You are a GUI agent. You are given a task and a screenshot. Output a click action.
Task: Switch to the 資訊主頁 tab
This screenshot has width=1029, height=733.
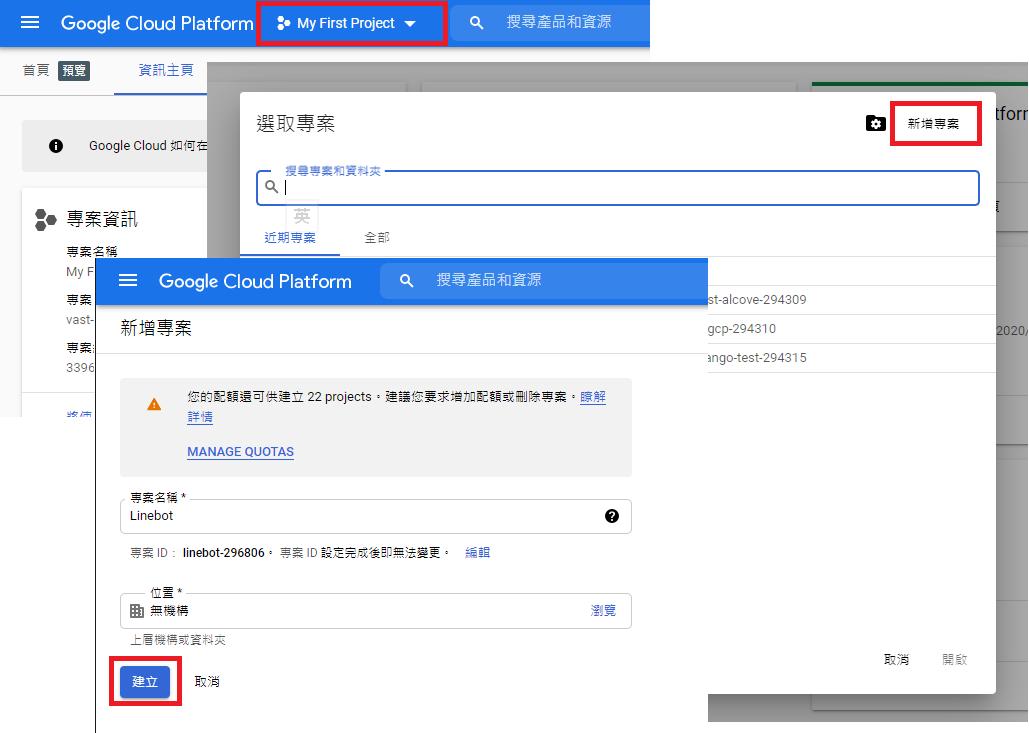[x=166, y=70]
